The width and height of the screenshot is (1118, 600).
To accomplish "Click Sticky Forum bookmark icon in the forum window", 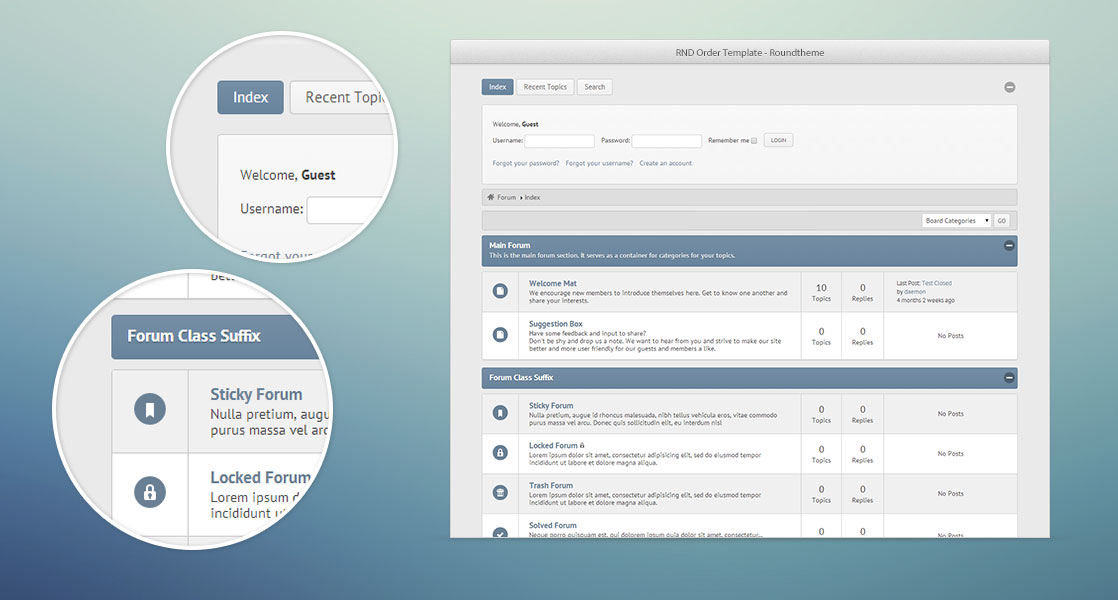I will (501, 413).
